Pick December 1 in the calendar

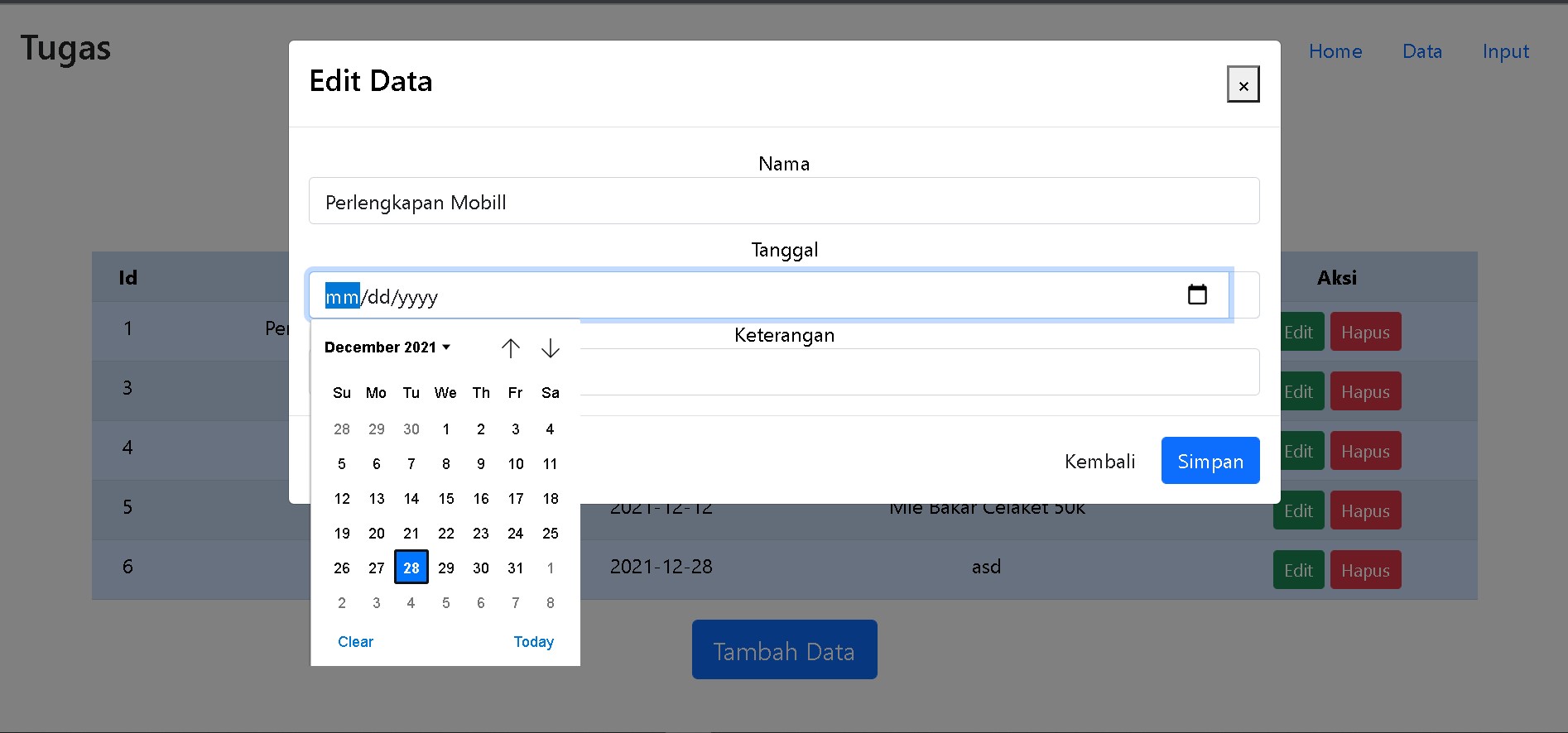[x=446, y=429]
